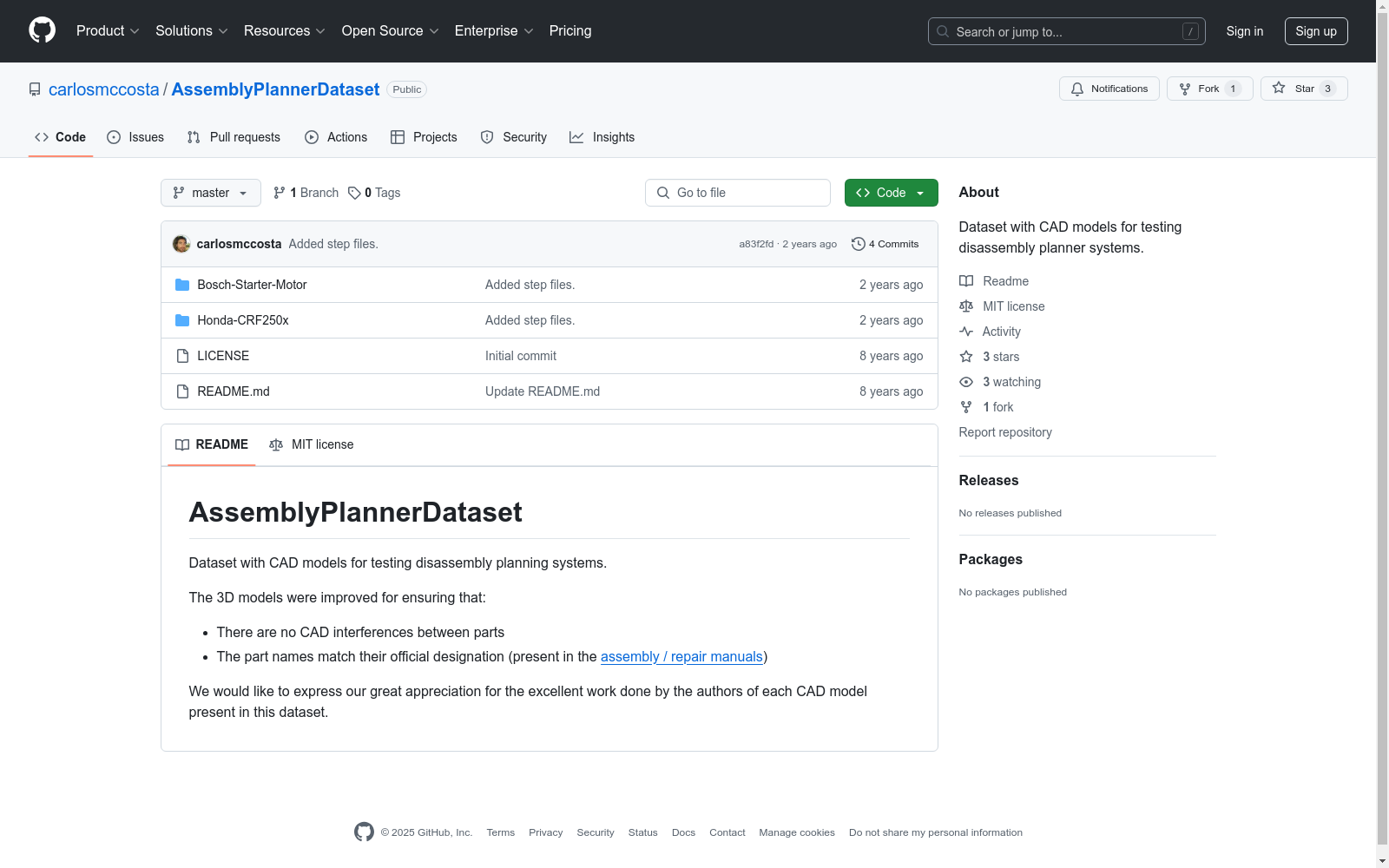
Task: Click the Report repository link
Action: pyautogui.click(x=1005, y=432)
